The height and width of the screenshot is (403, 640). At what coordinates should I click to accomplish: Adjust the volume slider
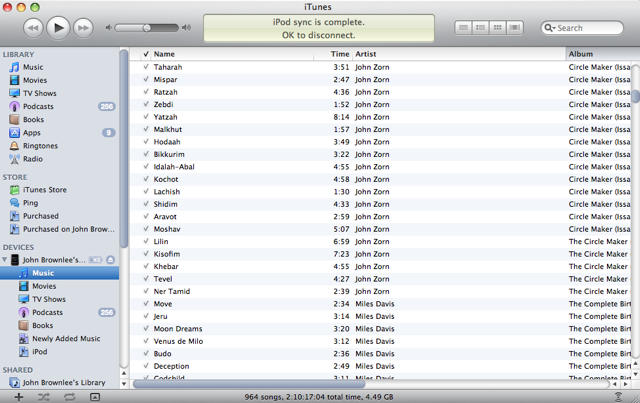click(147, 28)
